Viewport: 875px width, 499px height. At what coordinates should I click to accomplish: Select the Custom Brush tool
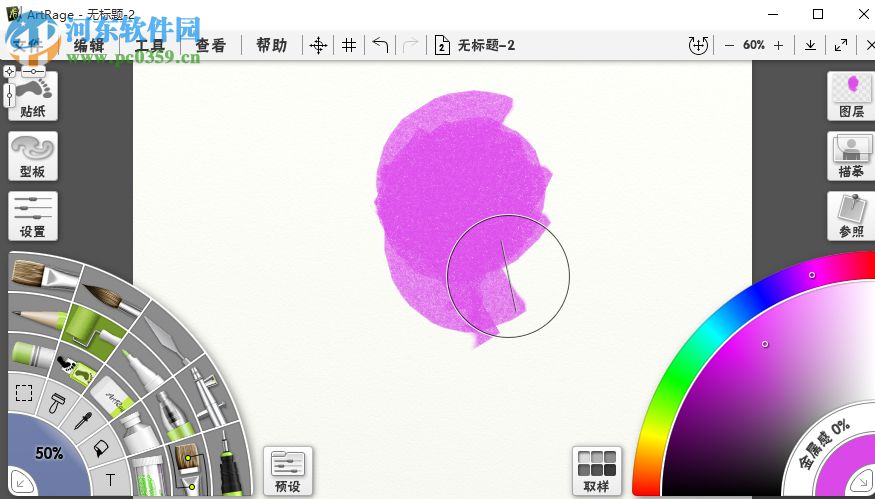point(187,468)
